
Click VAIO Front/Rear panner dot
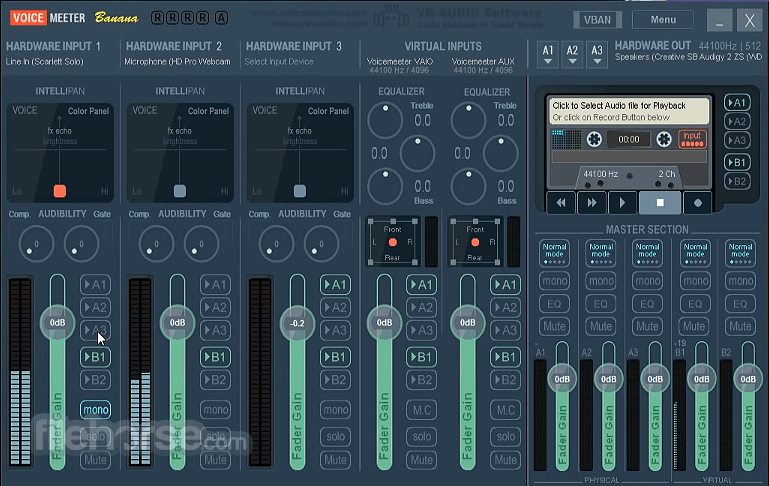(x=392, y=242)
